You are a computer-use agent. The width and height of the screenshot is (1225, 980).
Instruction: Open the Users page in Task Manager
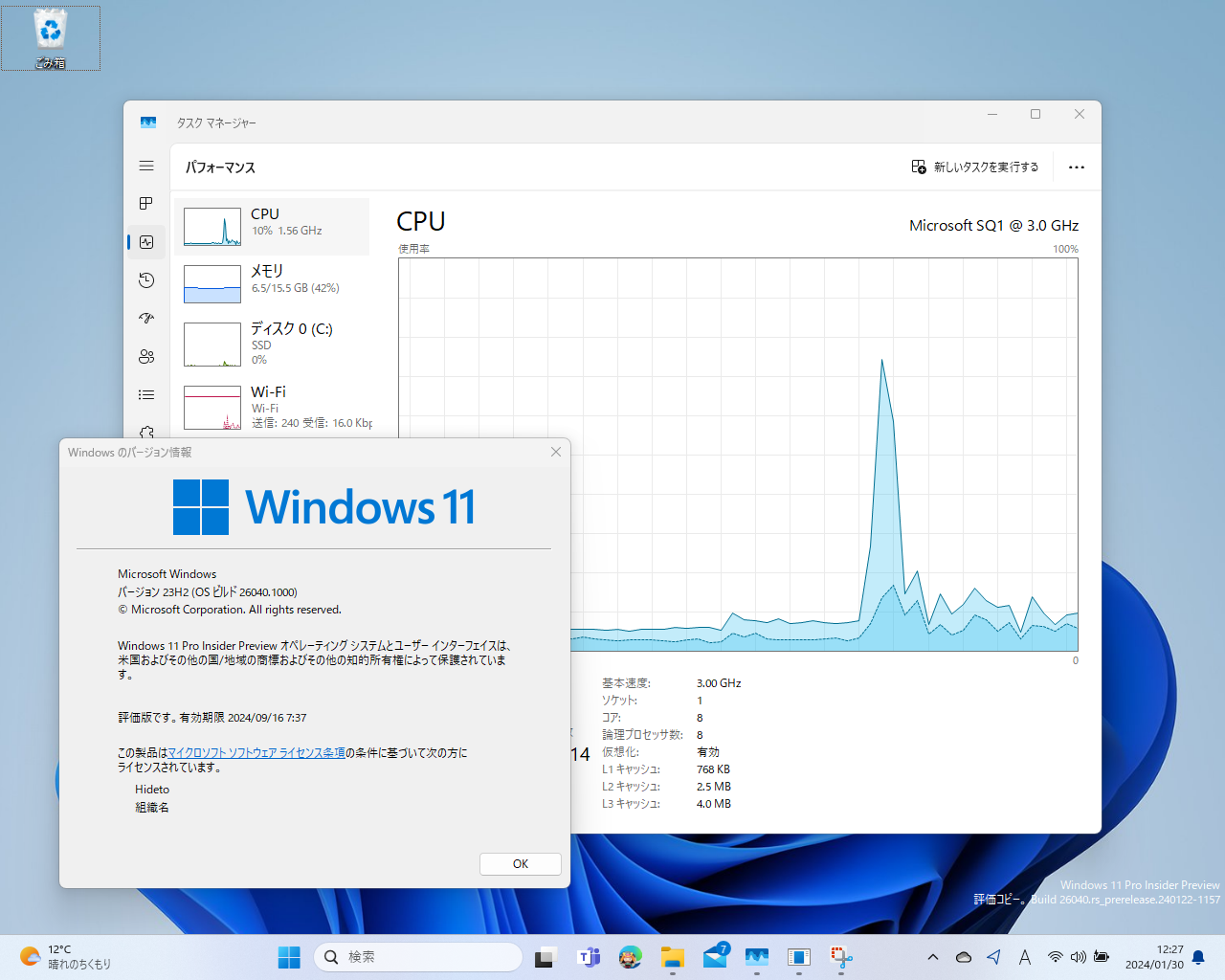pos(146,357)
